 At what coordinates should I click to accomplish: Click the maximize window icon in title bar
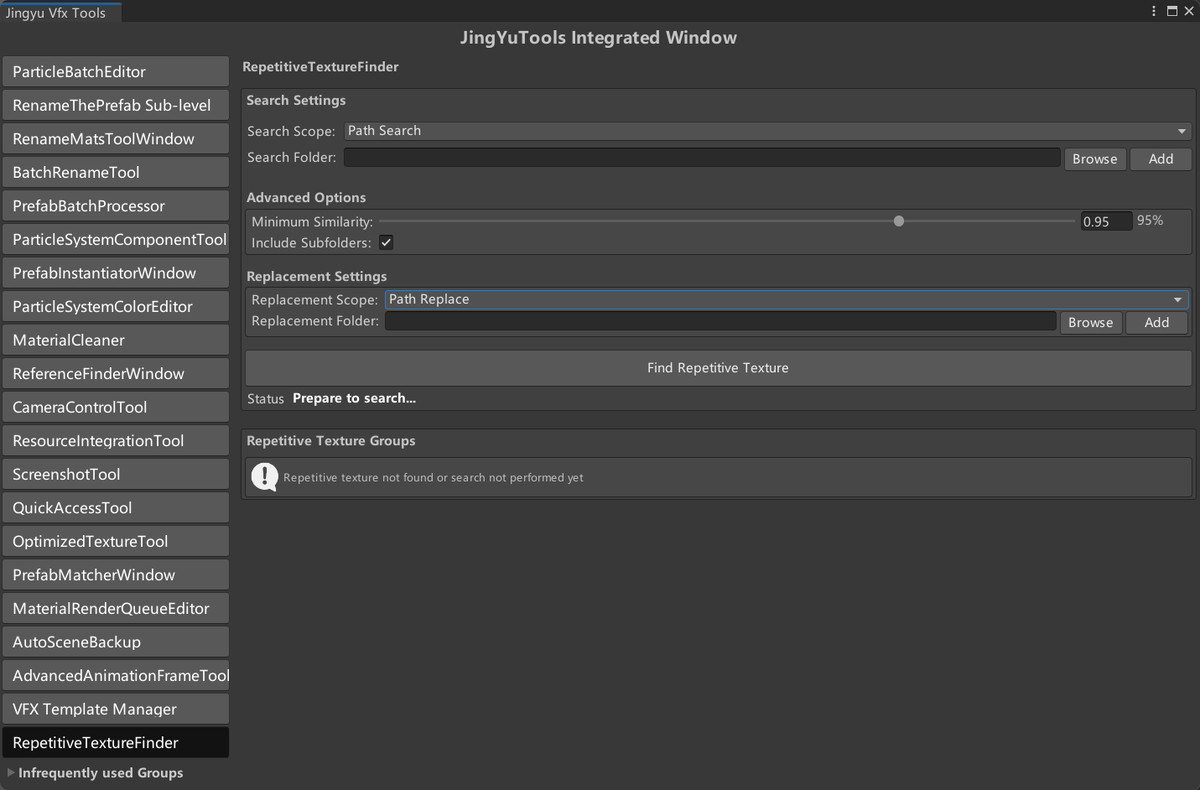point(1171,11)
